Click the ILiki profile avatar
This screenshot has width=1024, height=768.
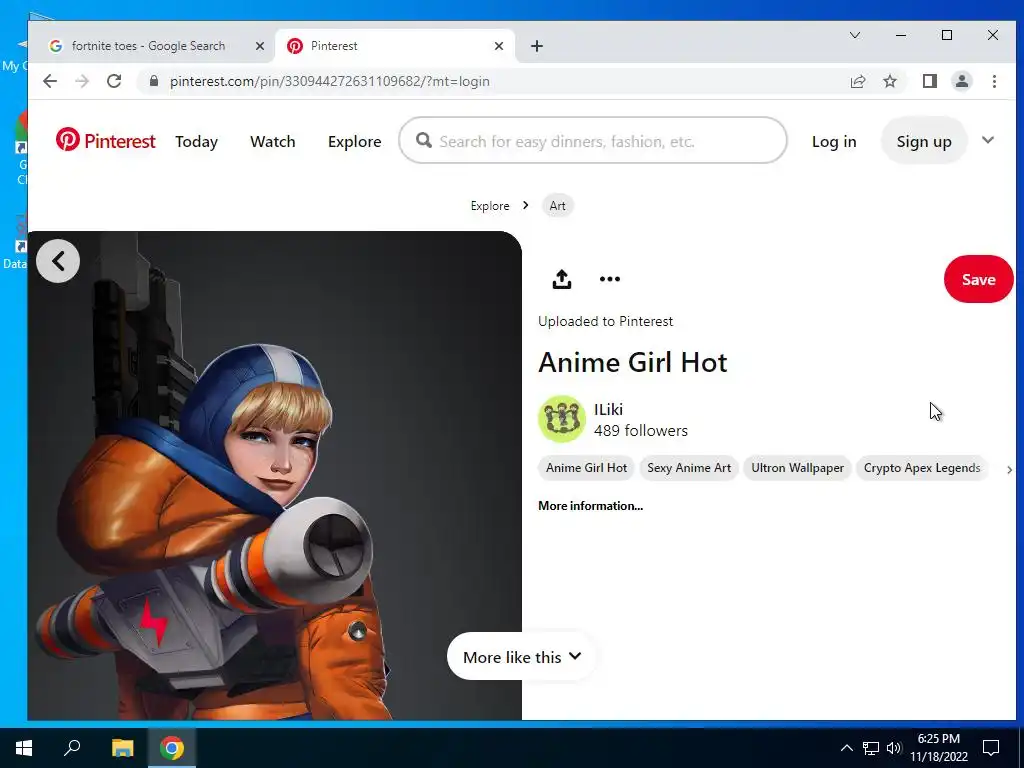[x=562, y=419]
